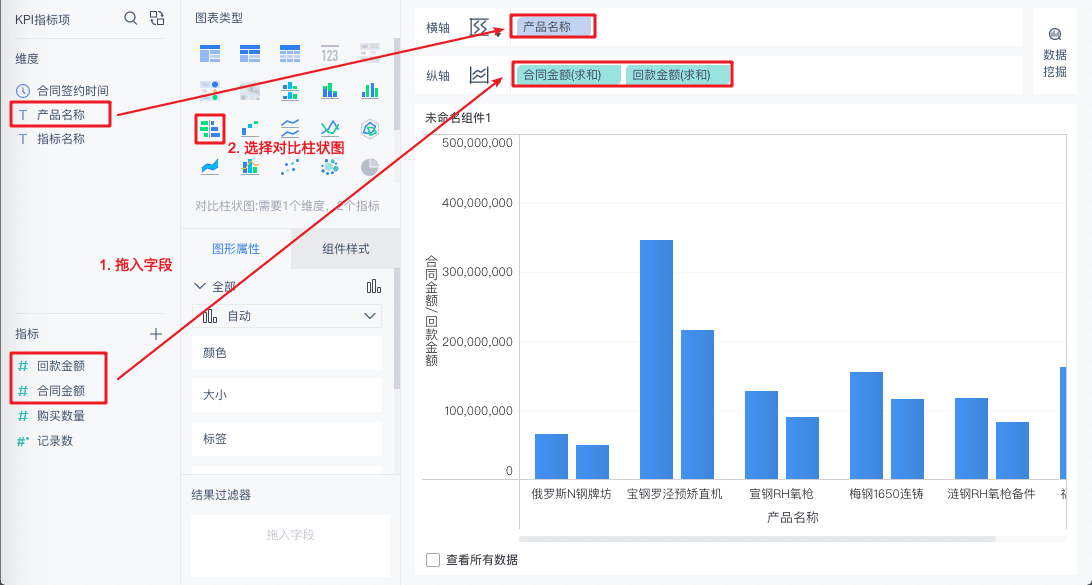This screenshot has height=585, width=1092.
Task: Switch to the 组件样式 tab
Action: tap(345, 249)
